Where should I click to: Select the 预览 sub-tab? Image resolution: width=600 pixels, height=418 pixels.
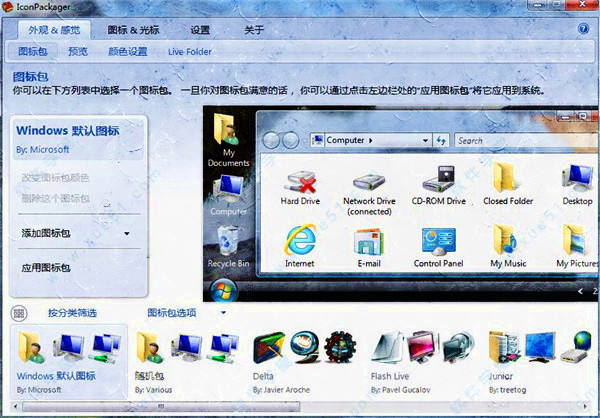pyautogui.click(x=78, y=51)
